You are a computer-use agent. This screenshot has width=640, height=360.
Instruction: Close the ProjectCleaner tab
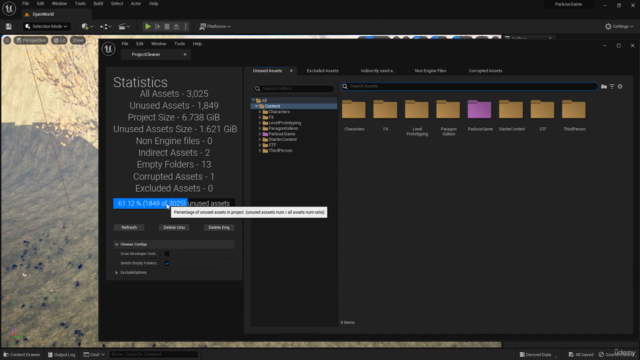(185, 54)
